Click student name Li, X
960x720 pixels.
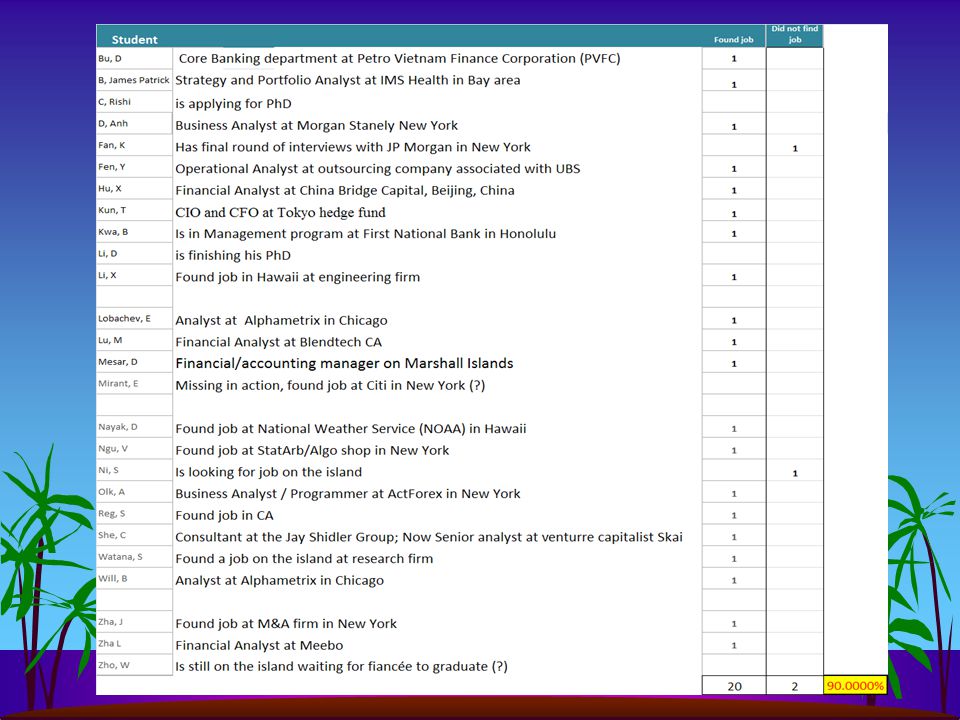pos(107,276)
